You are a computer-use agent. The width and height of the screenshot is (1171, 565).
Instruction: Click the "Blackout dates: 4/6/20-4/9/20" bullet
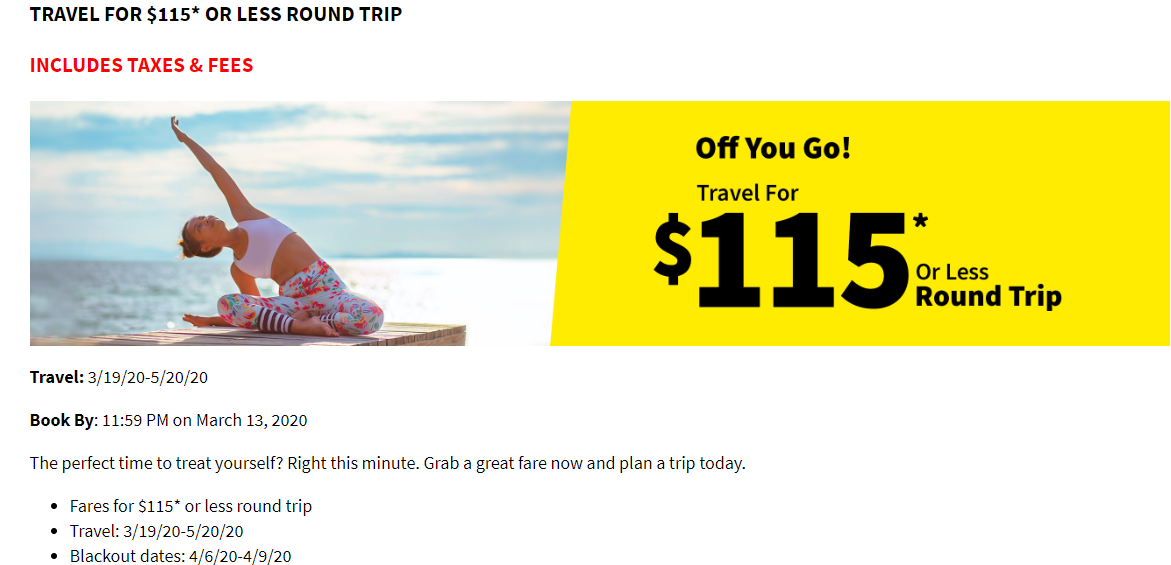tap(180, 556)
